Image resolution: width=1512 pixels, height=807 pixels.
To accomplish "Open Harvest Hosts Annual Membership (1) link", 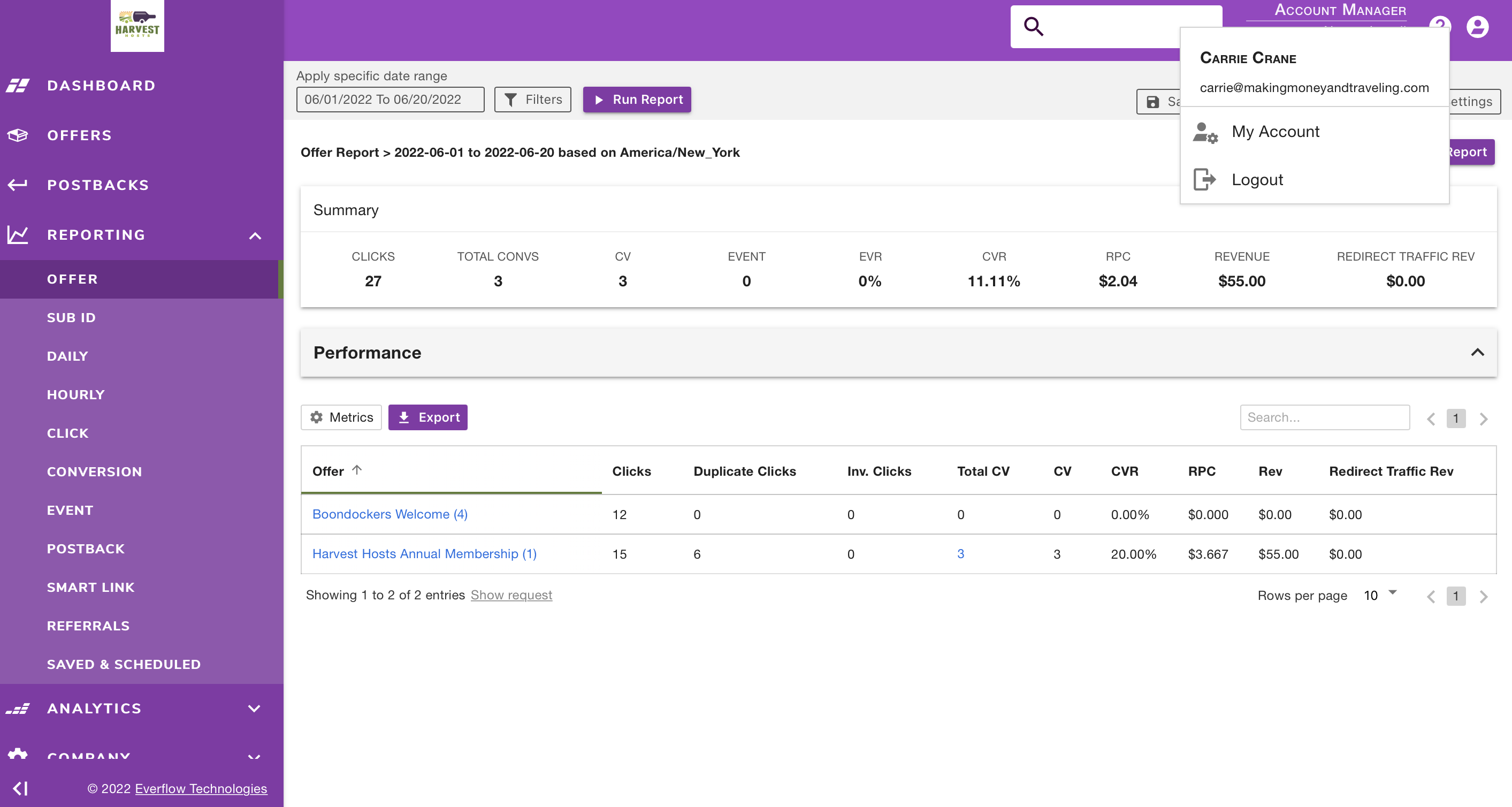I will coord(424,554).
